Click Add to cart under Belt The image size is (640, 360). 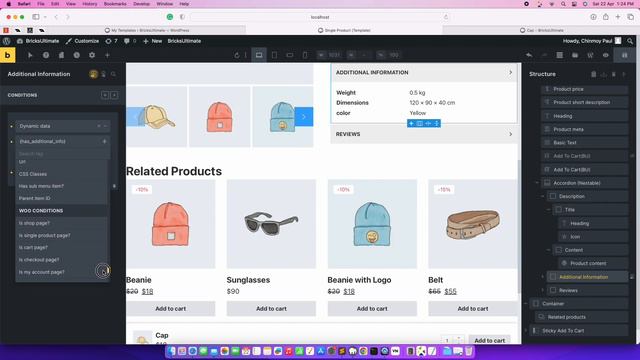coord(473,309)
